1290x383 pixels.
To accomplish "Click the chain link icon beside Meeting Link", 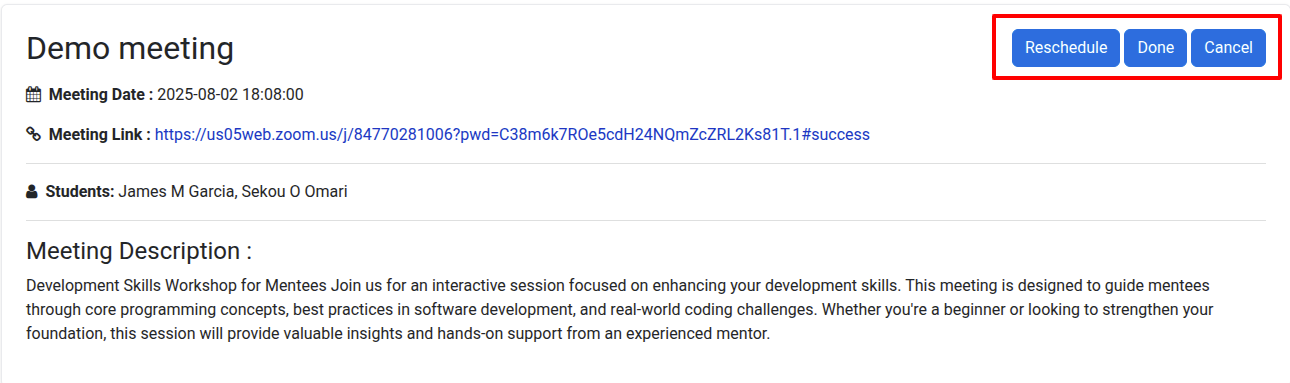I will click(x=34, y=134).
